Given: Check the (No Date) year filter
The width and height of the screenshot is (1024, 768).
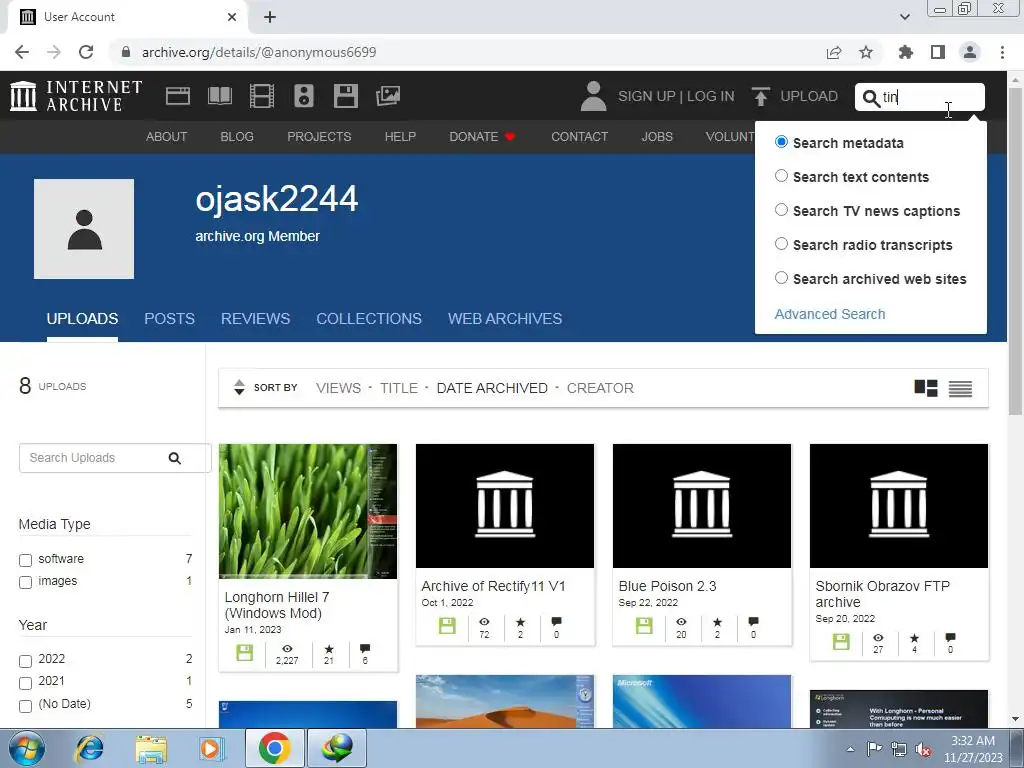Looking at the screenshot, I should coord(25,706).
